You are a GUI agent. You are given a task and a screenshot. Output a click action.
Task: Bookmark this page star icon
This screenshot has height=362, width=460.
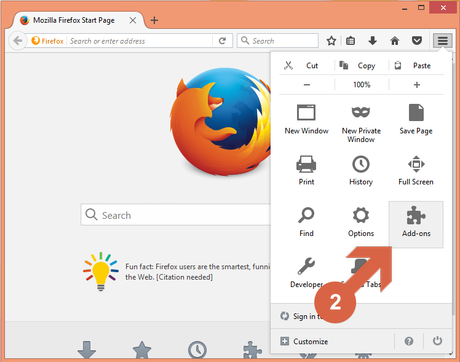(x=331, y=41)
